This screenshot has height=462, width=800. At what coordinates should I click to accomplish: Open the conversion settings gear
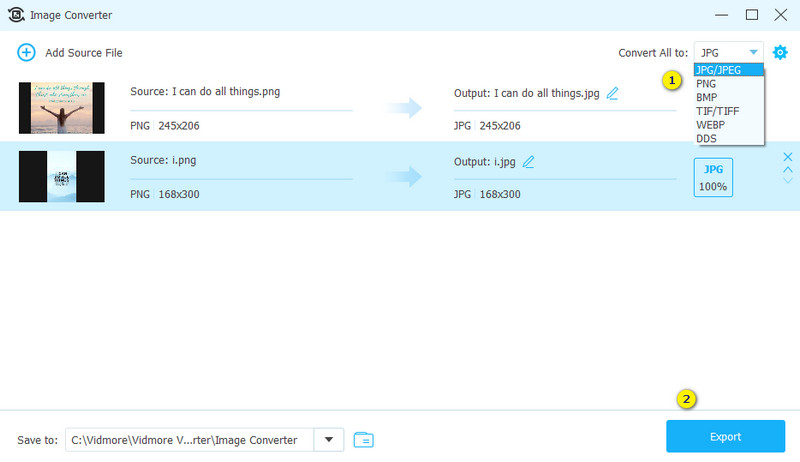click(781, 52)
